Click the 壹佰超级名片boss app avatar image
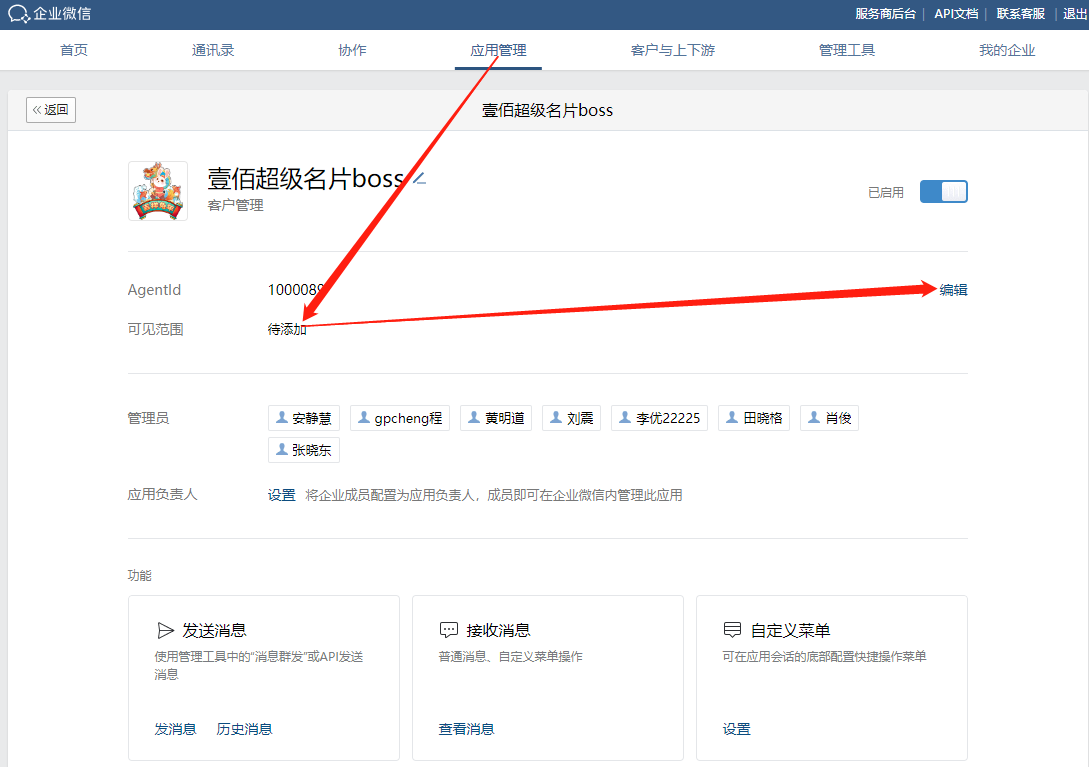The width and height of the screenshot is (1089, 767). tap(158, 191)
